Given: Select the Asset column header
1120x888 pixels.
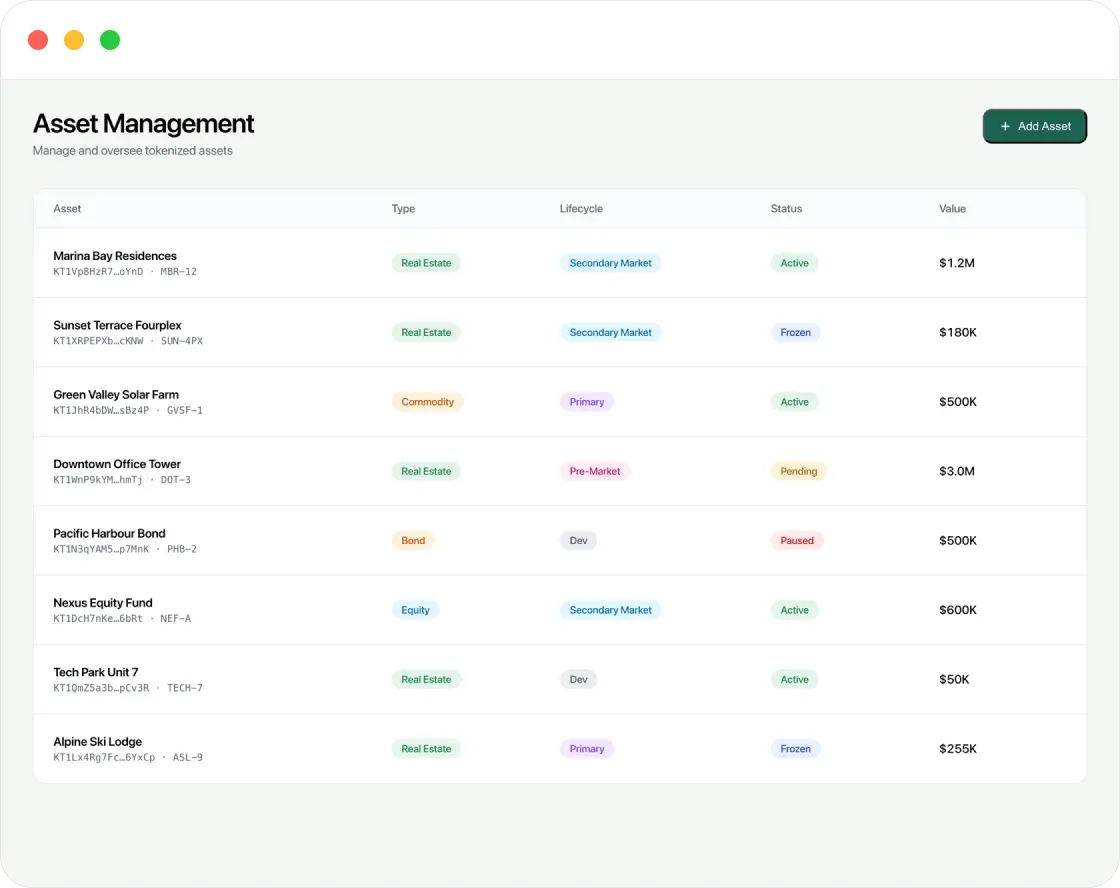Looking at the screenshot, I should point(67,209).
